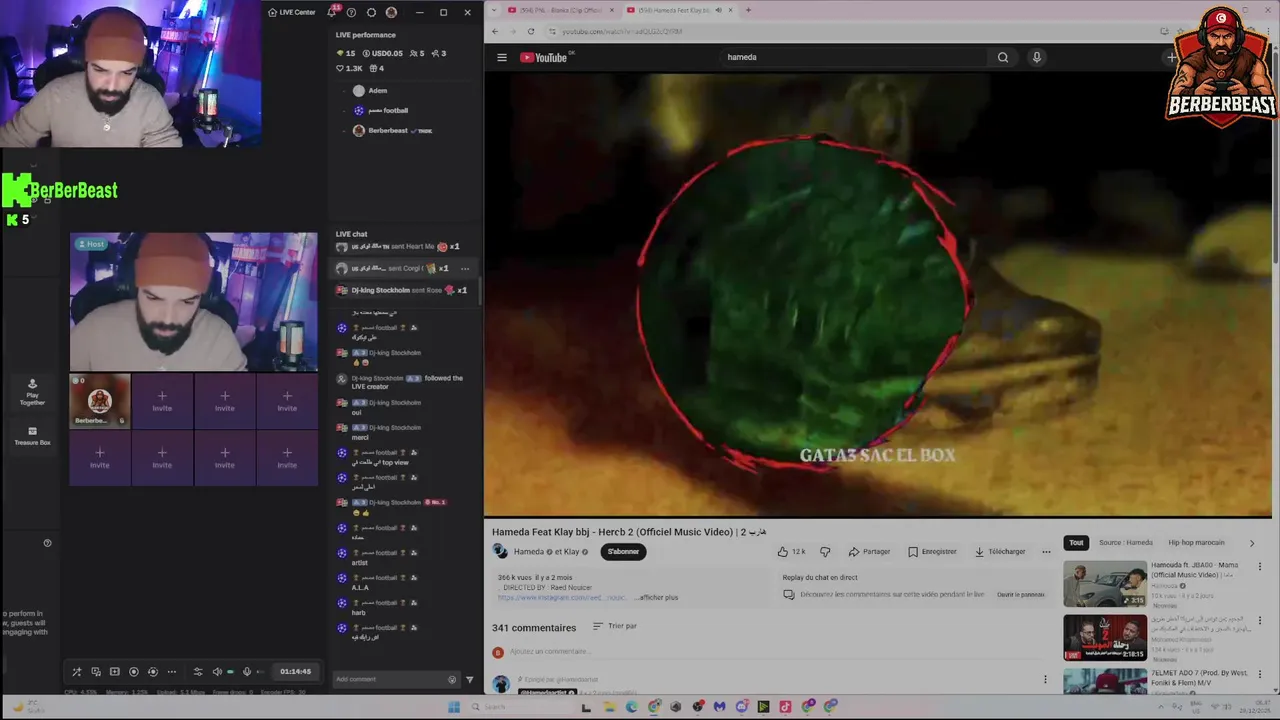
Task: Open Play Together panel
Action: tap(33, 392)
